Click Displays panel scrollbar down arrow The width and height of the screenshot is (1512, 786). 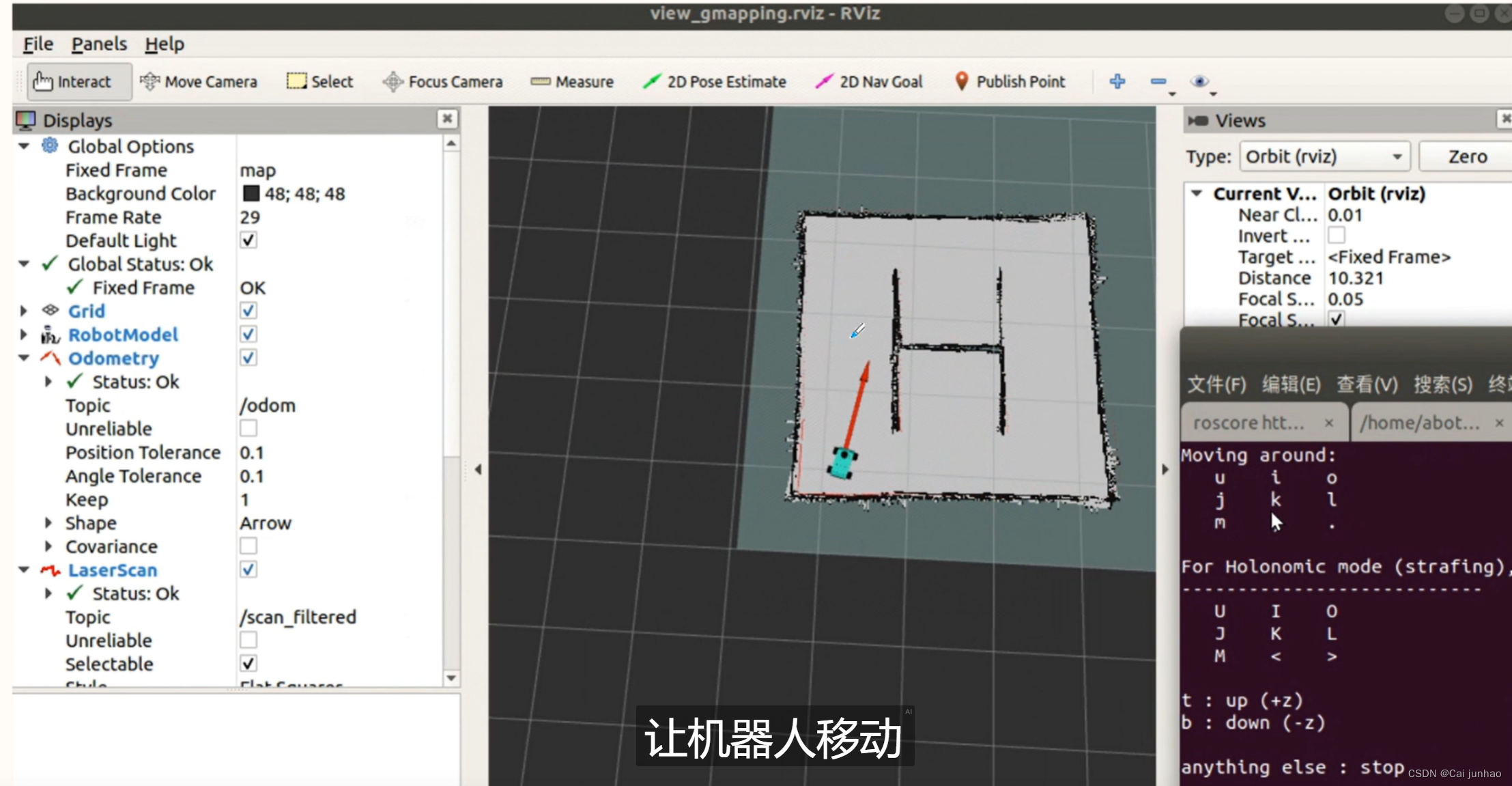point(451,678)
